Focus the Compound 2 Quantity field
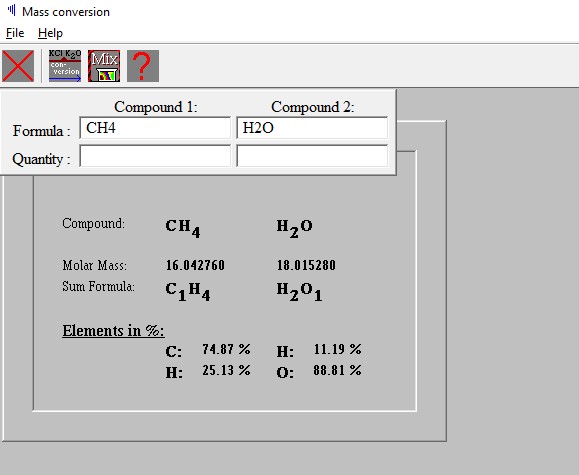Screen dimensions: 579x475 click(x=312, y=156)
